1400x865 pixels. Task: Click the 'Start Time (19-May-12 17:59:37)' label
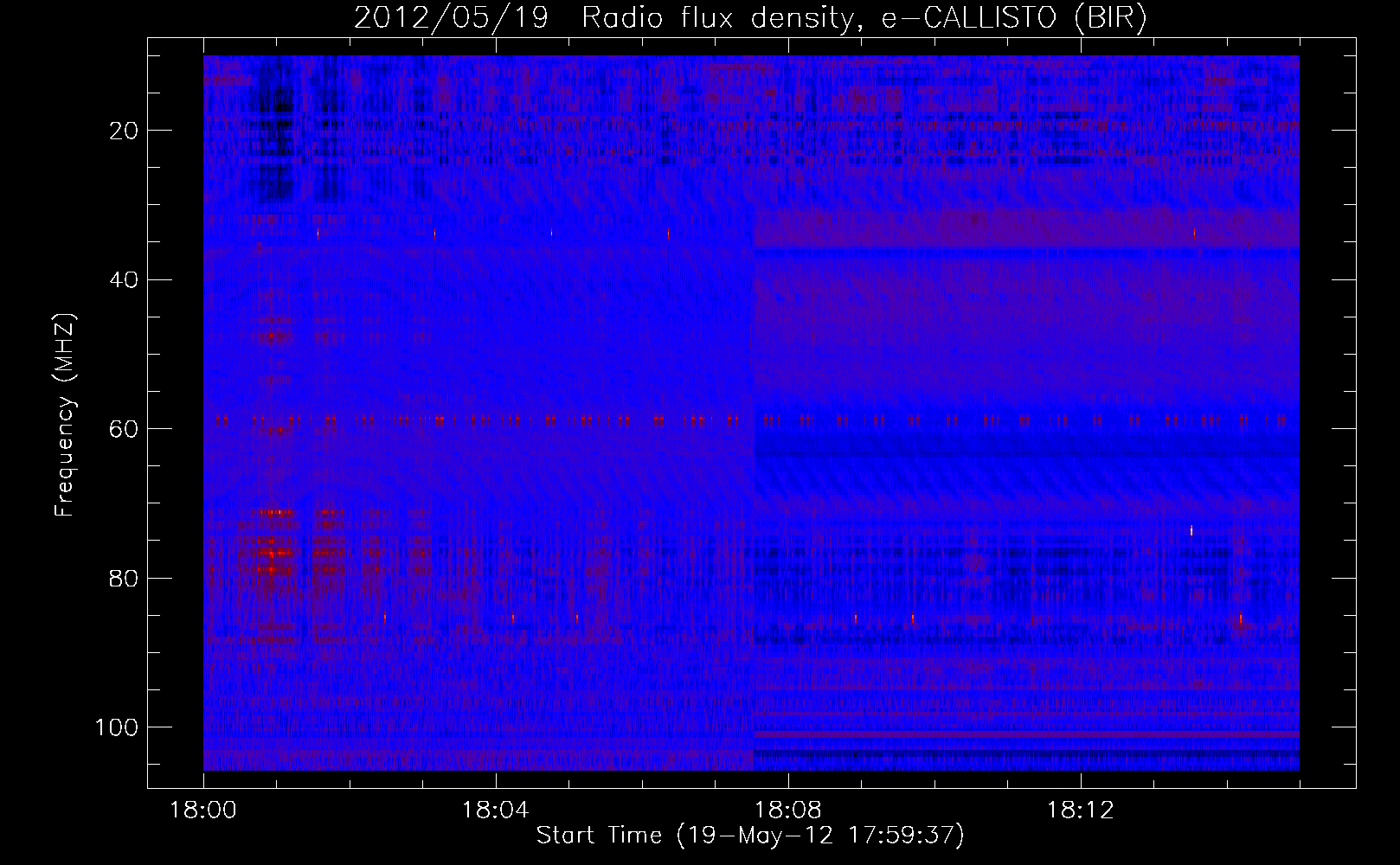750,836
